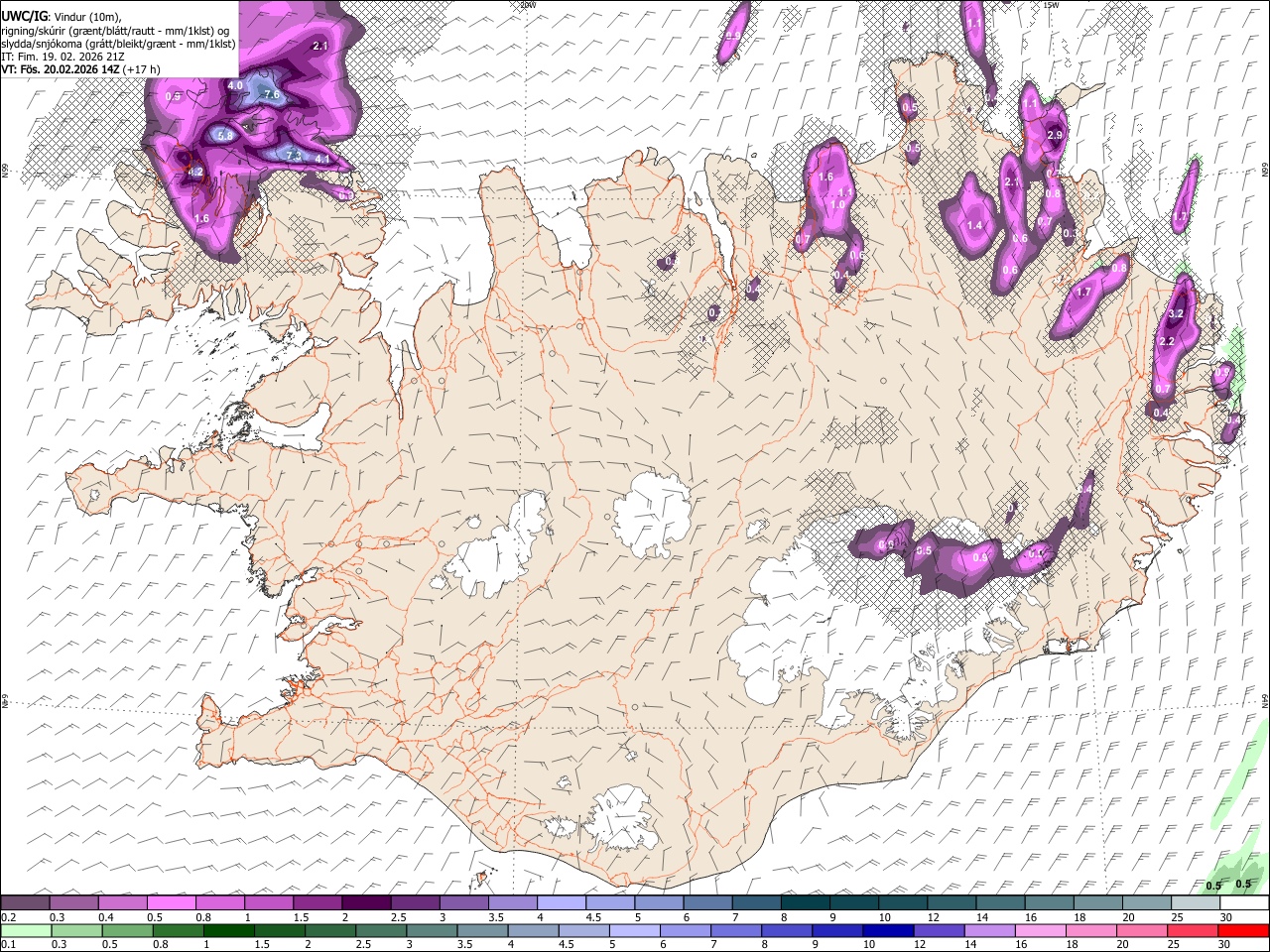Screen dimensions: 1270x952
Task: Click the lower legend dark blue swatch at 10
Action: 888,930
